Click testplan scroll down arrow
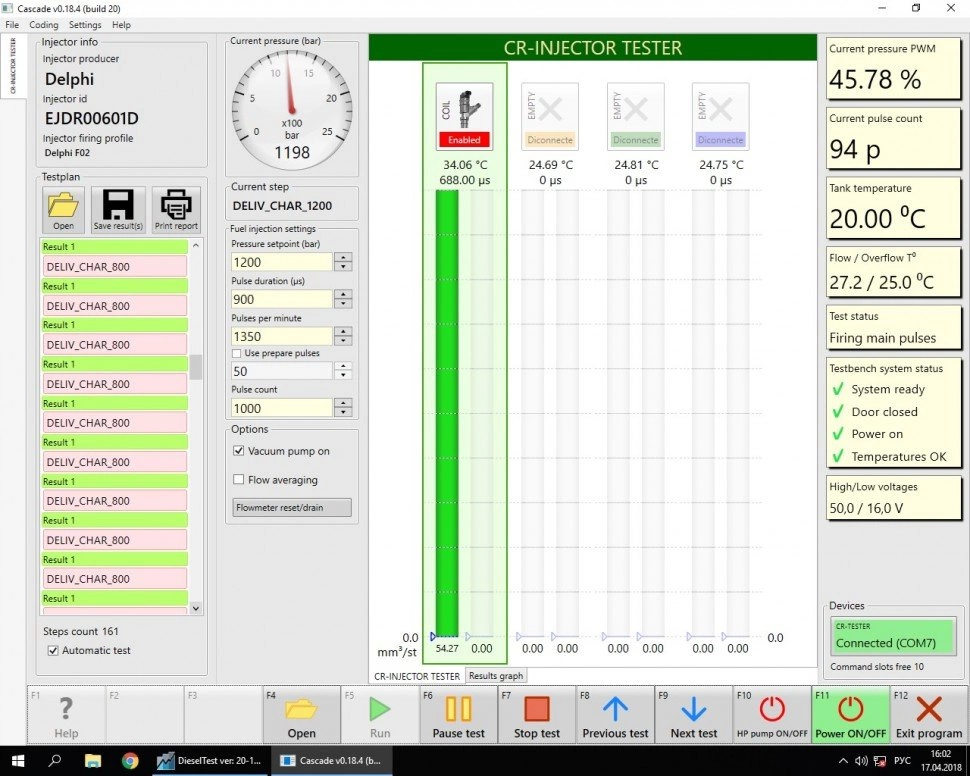Image resolution: width=970 pixels, height=776 pixels. pyautogui.click(x=195, y=608)
